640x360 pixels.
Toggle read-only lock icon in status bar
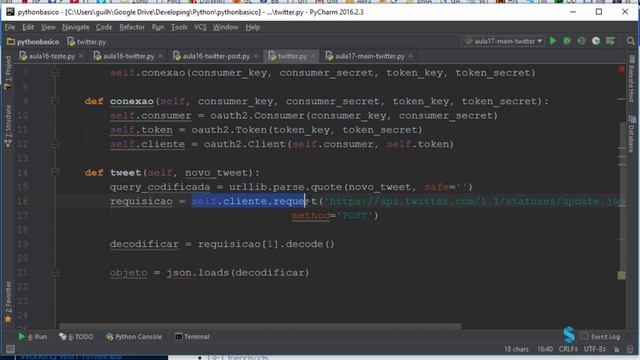(617, 349)
